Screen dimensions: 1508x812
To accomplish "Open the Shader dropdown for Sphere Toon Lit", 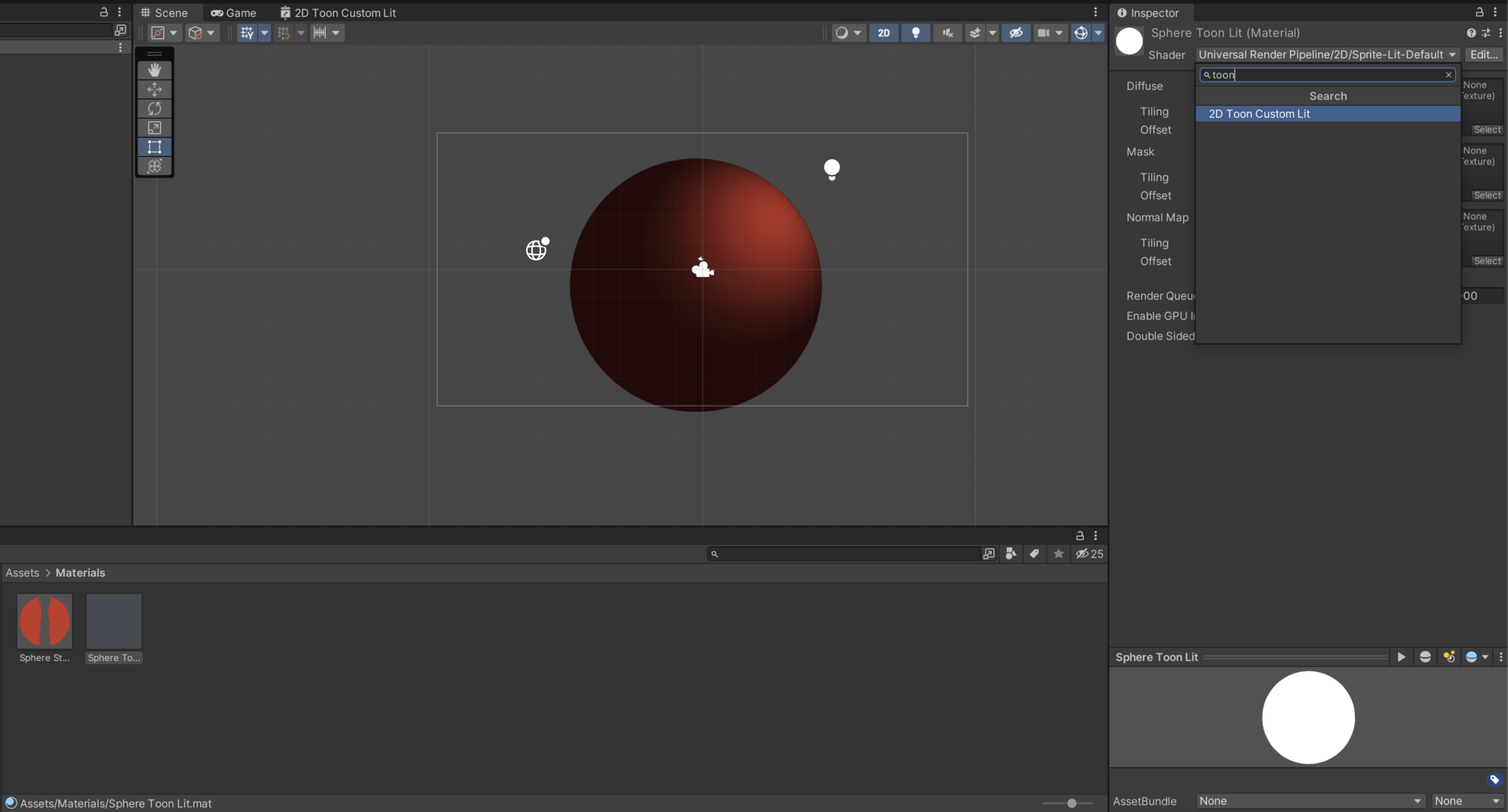I will pyautogui.click(x=1325, y=54).
